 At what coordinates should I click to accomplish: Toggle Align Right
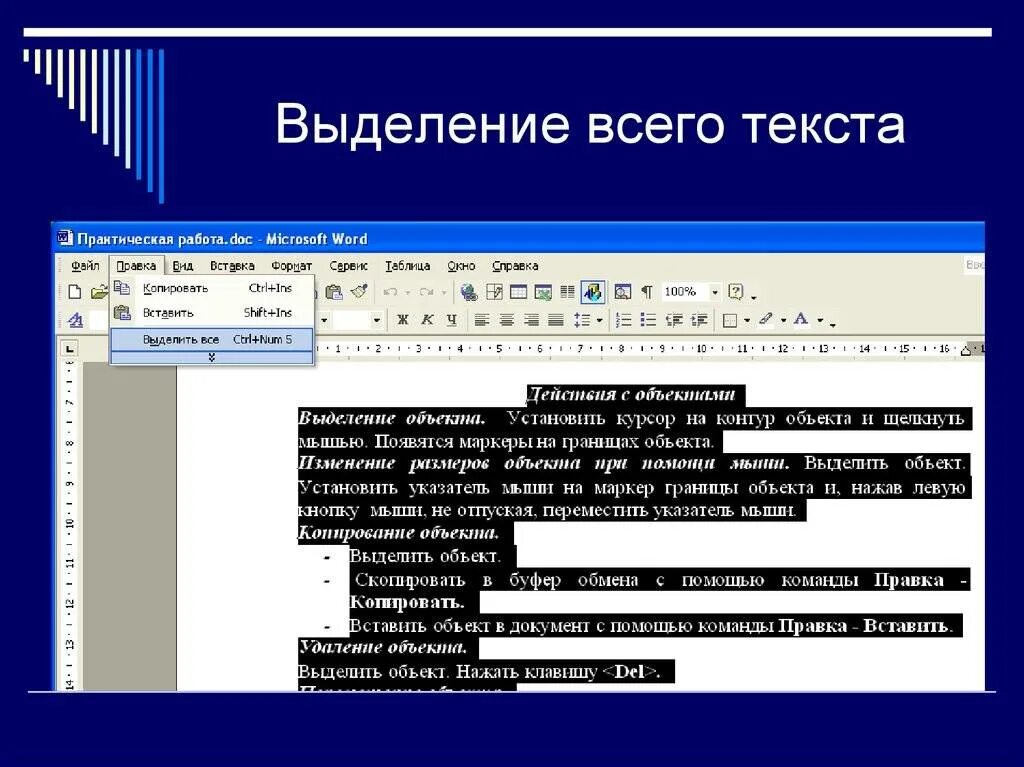click(x=532, y=320)
